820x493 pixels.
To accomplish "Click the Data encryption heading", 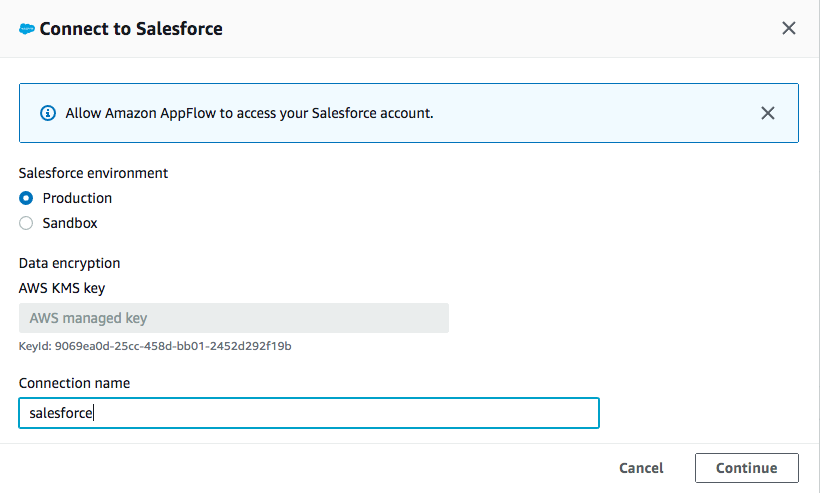I will point(70,263).
